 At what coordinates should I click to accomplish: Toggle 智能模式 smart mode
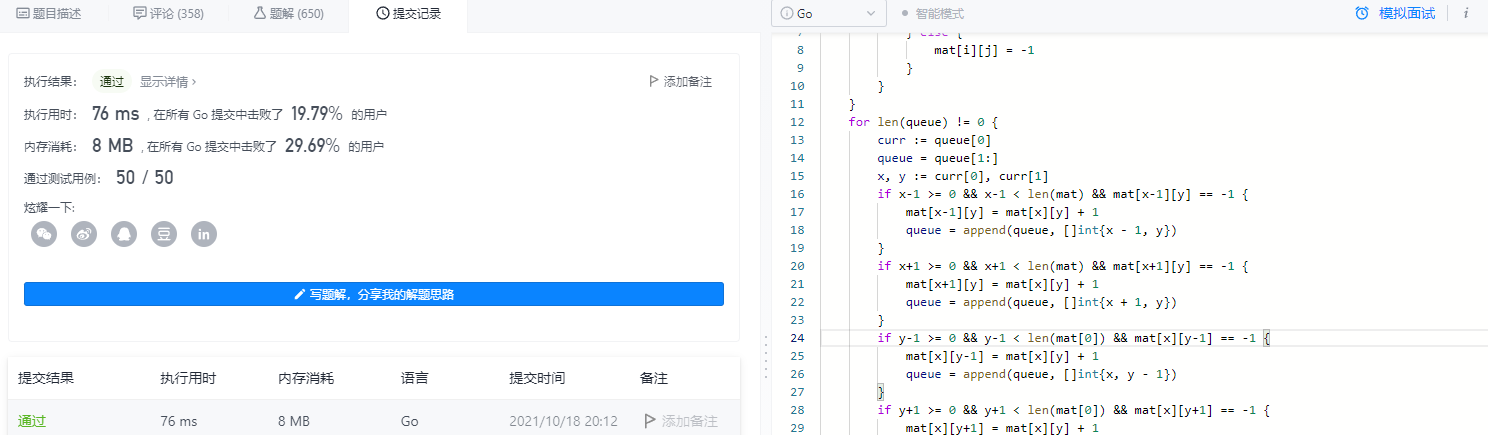pos(932,14)
